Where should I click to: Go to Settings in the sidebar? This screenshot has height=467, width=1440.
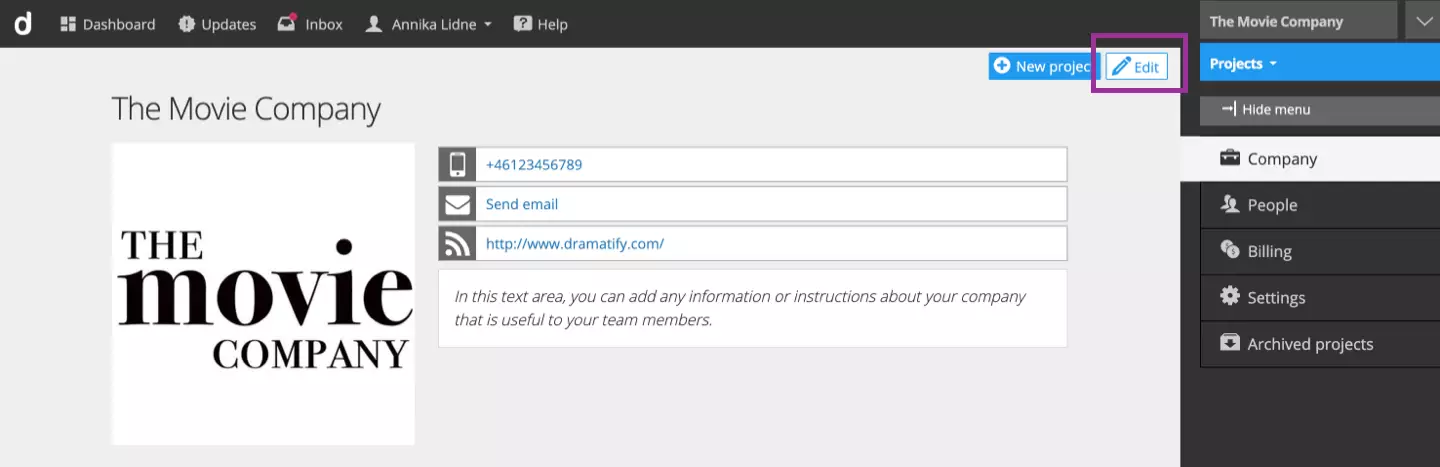tap(1276, 297)
